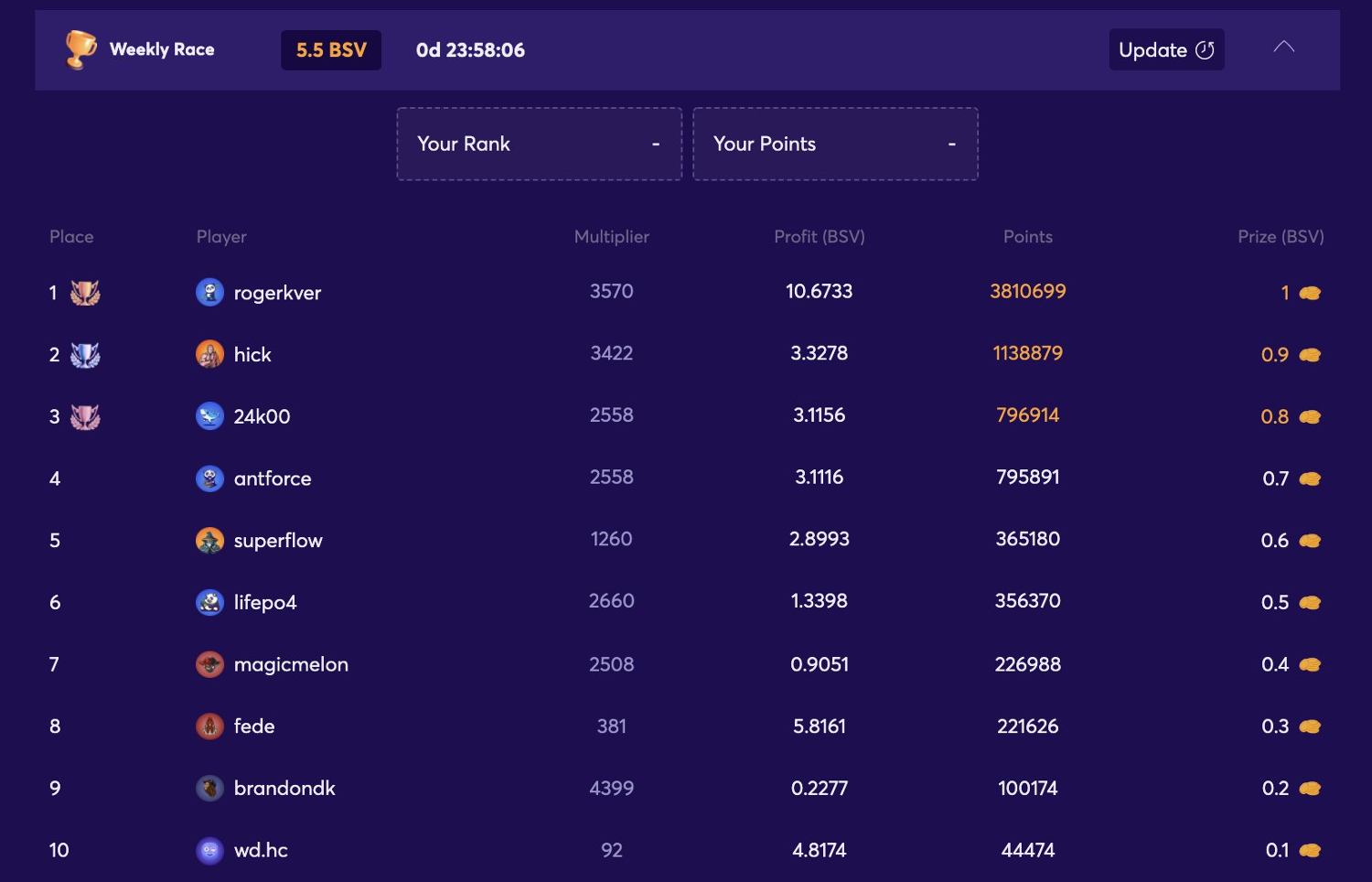The width and height of the screenshot is (1372, 882).
Task: Open lifepo4's player profile name
Action: point(265,603)
